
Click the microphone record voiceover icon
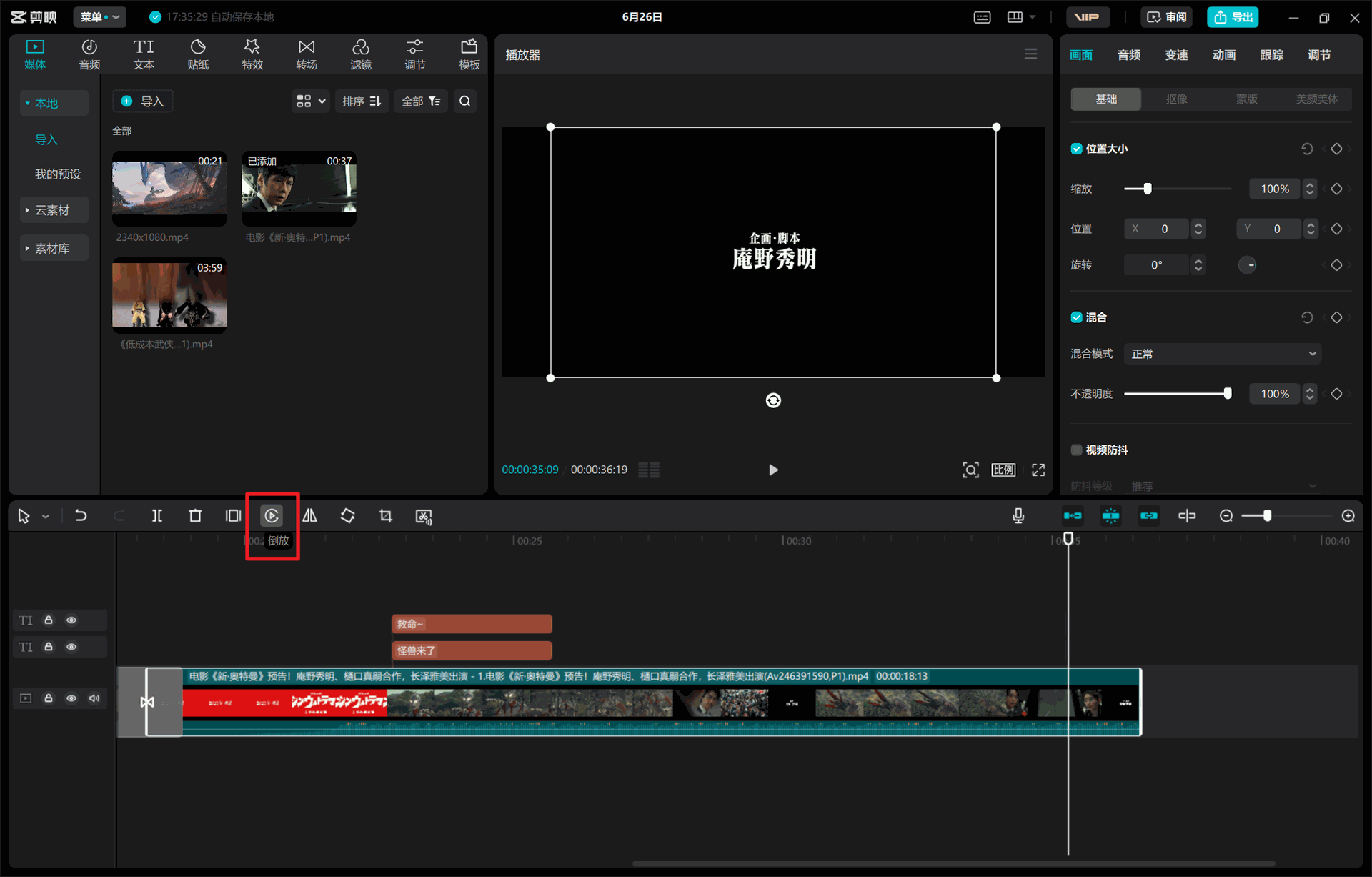click(x=1018, y=515)
